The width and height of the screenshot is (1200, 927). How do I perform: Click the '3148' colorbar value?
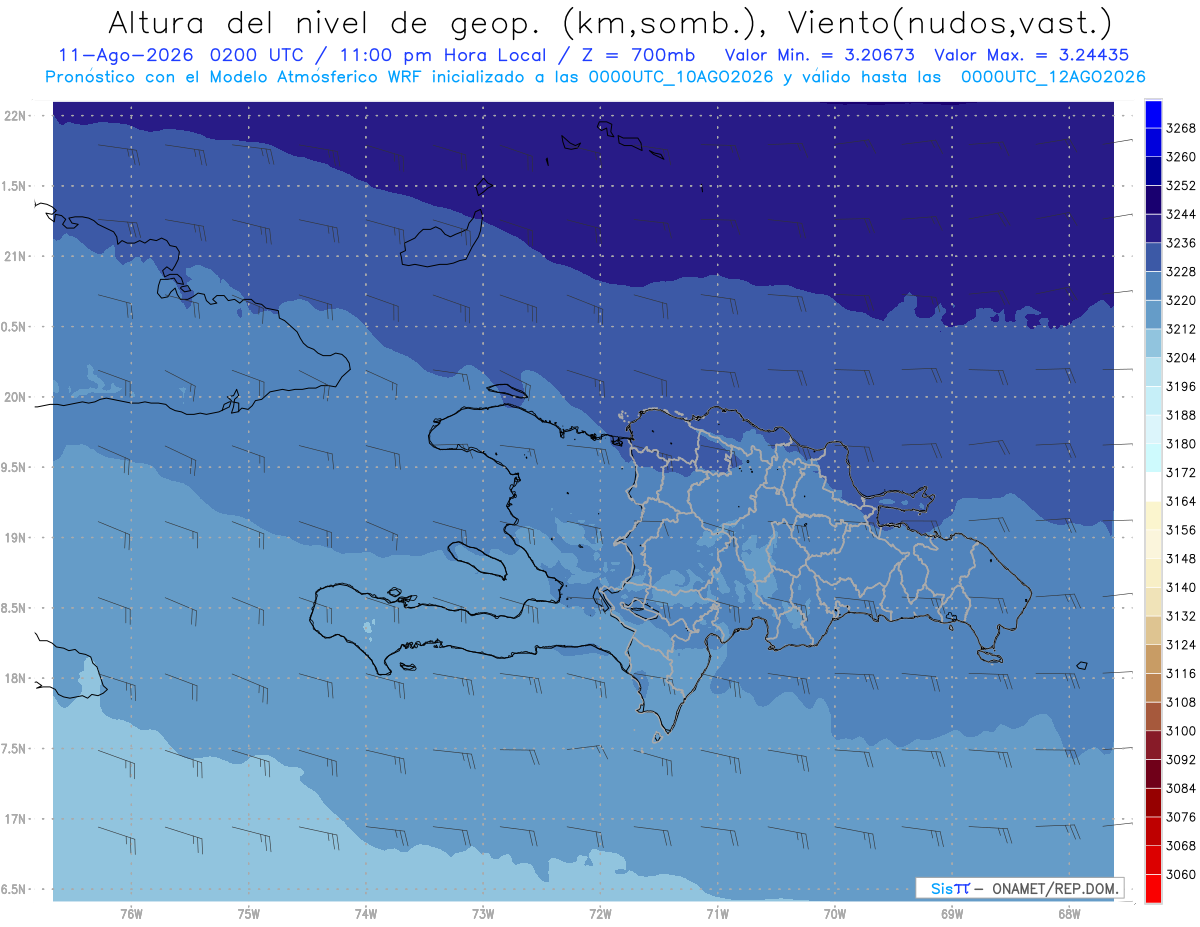pos(1180,558)
